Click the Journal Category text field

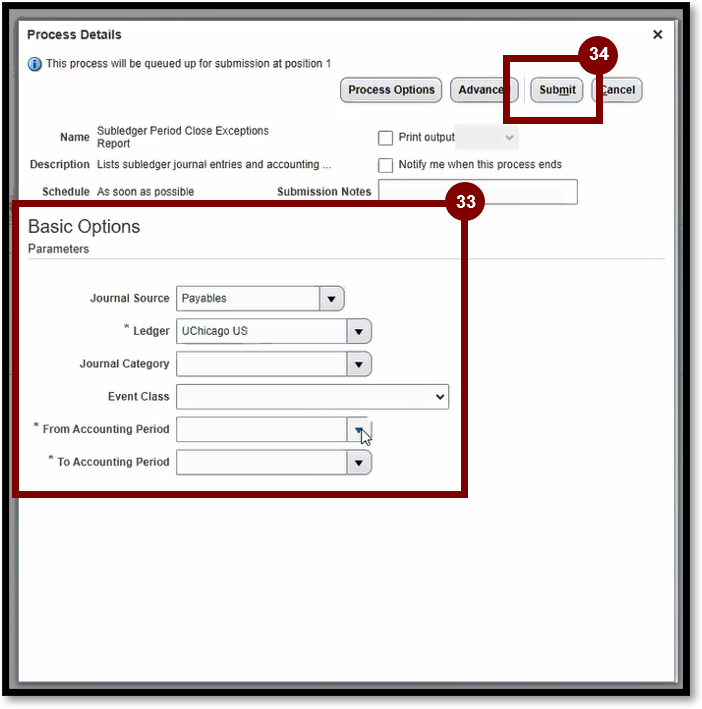click(x=260, y=364)
